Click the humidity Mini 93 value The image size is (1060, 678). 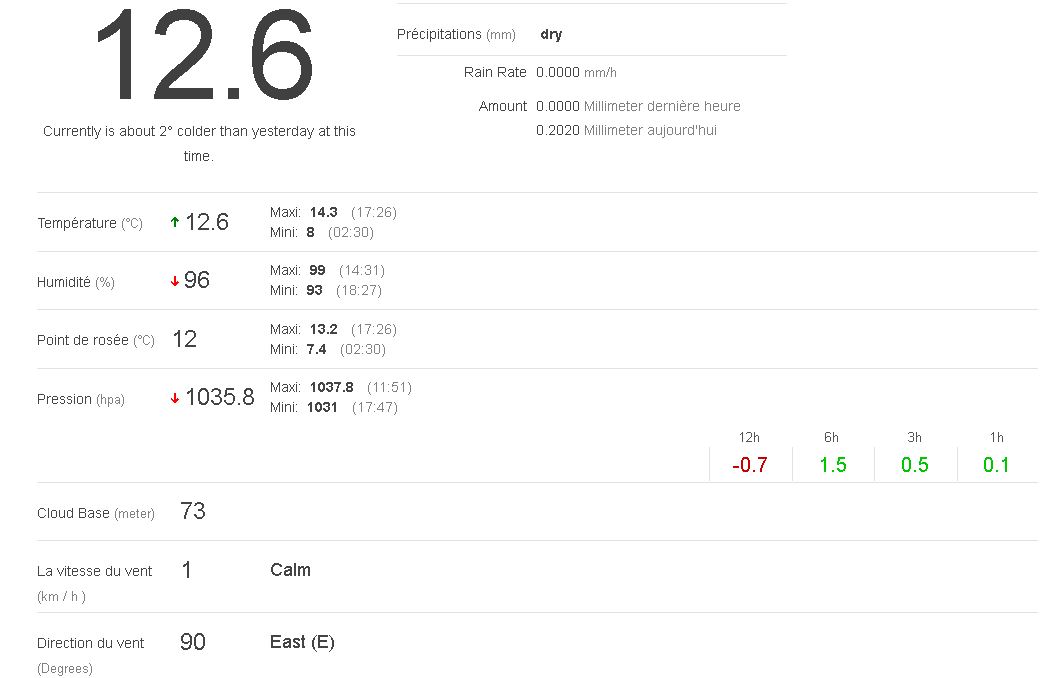tap(315, 290)
